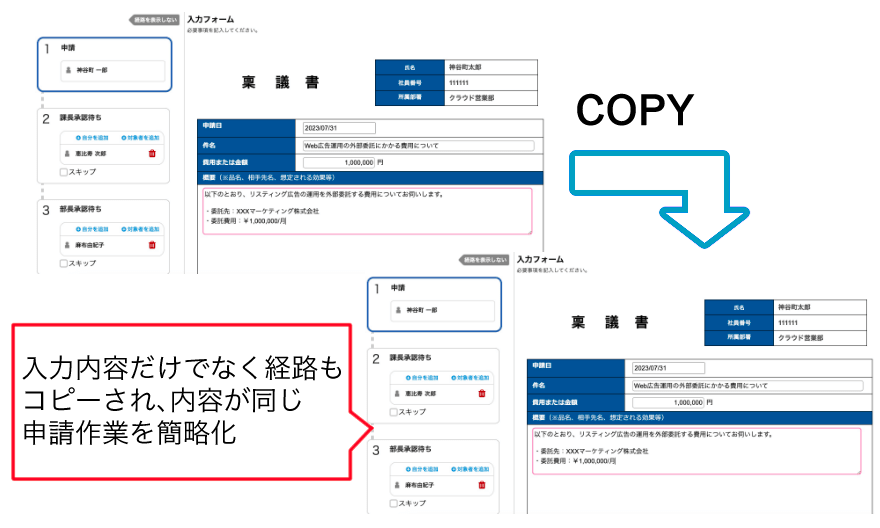Click approver 麻布由紀子 in lower-right form

[420, 485]
